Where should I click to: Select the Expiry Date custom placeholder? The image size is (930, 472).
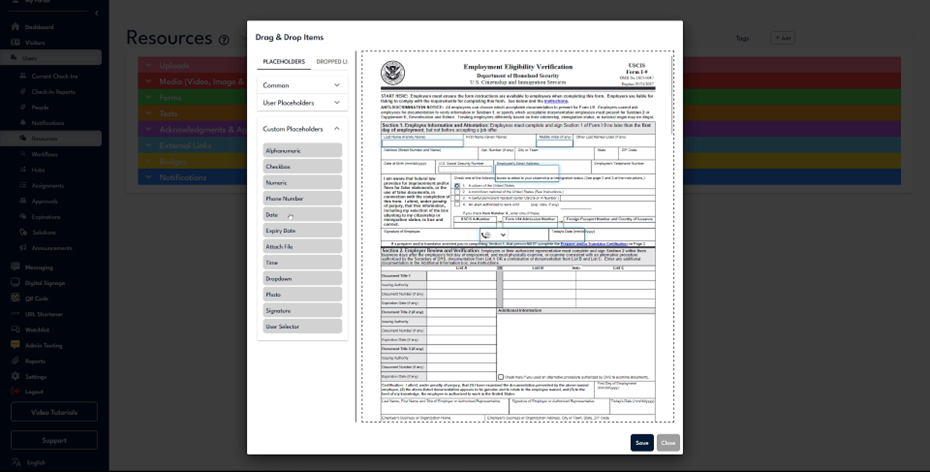coord(302,231)
